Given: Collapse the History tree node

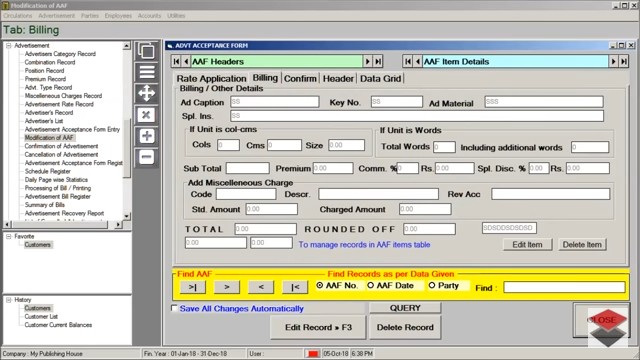Looking at the screenshot, I should point(9,300).
